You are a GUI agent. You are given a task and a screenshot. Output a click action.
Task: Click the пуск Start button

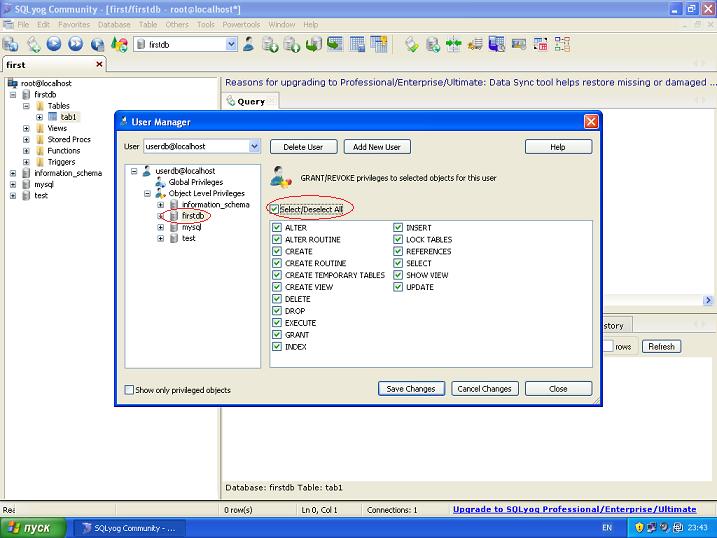33,528
